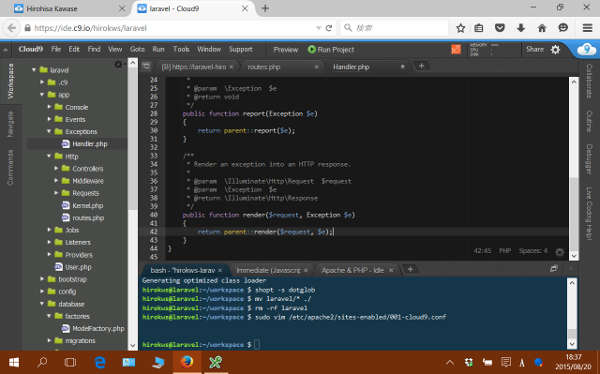
Task: Reload the page with the refresh icon
Action: tap(329, 28)
